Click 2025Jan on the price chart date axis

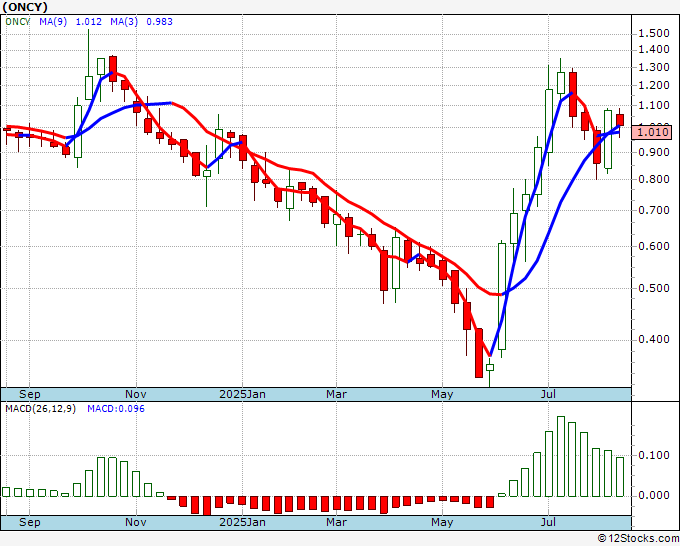point(242,394)
